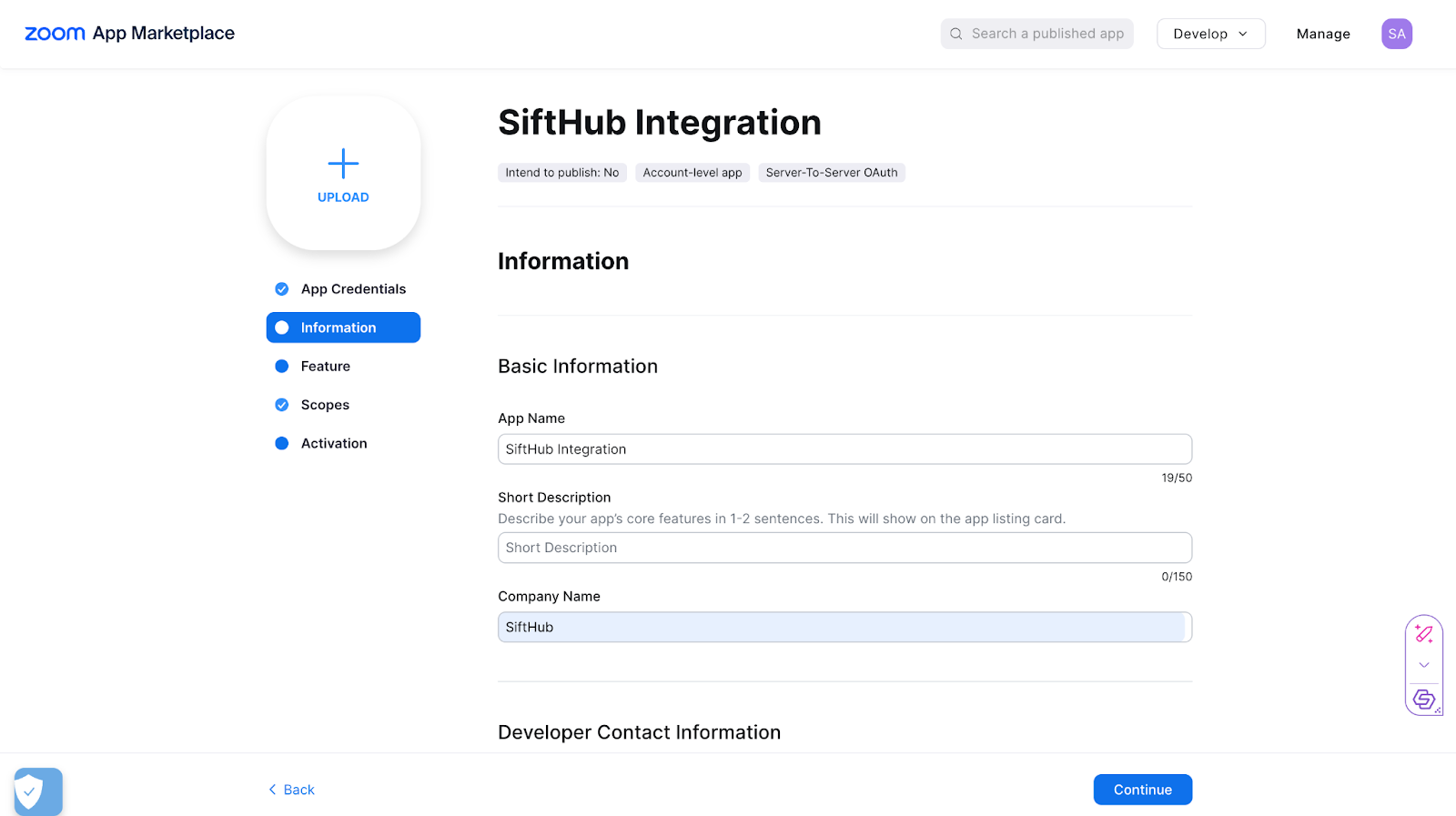Open the Manage menu item
Viewport: 1456px width, 816px height.
coord(1322,34)
